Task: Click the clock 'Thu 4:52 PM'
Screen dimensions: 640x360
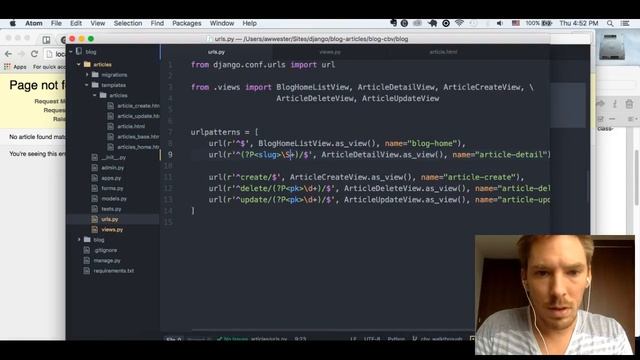Action: click(x=579, y=23)
